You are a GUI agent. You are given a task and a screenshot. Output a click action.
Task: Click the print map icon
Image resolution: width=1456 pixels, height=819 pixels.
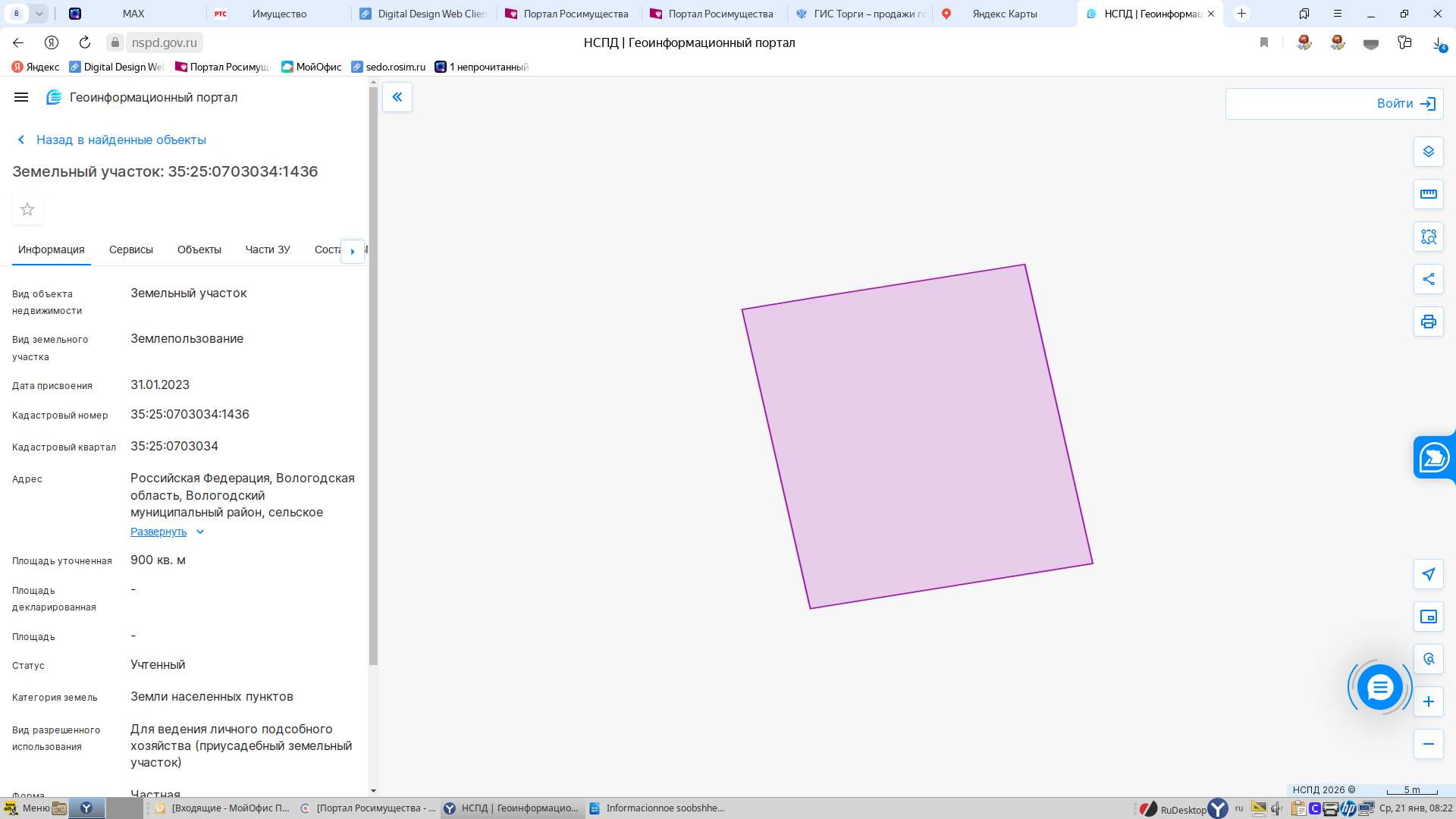point(1428,322)
